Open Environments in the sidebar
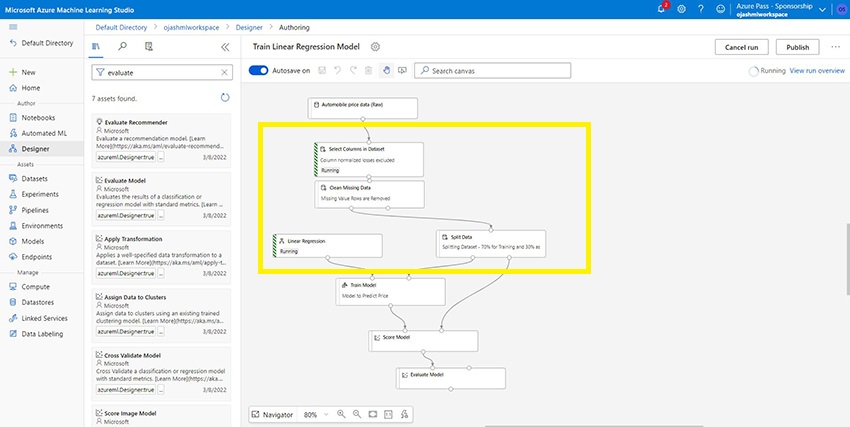This screenshot has width=850, height=427. [36, 226]
